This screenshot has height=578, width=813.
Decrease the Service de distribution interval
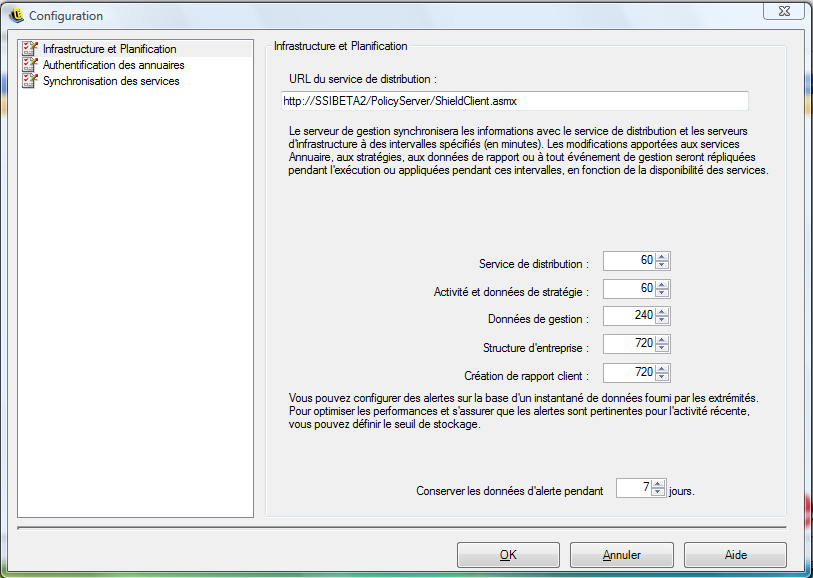(662, 264)
